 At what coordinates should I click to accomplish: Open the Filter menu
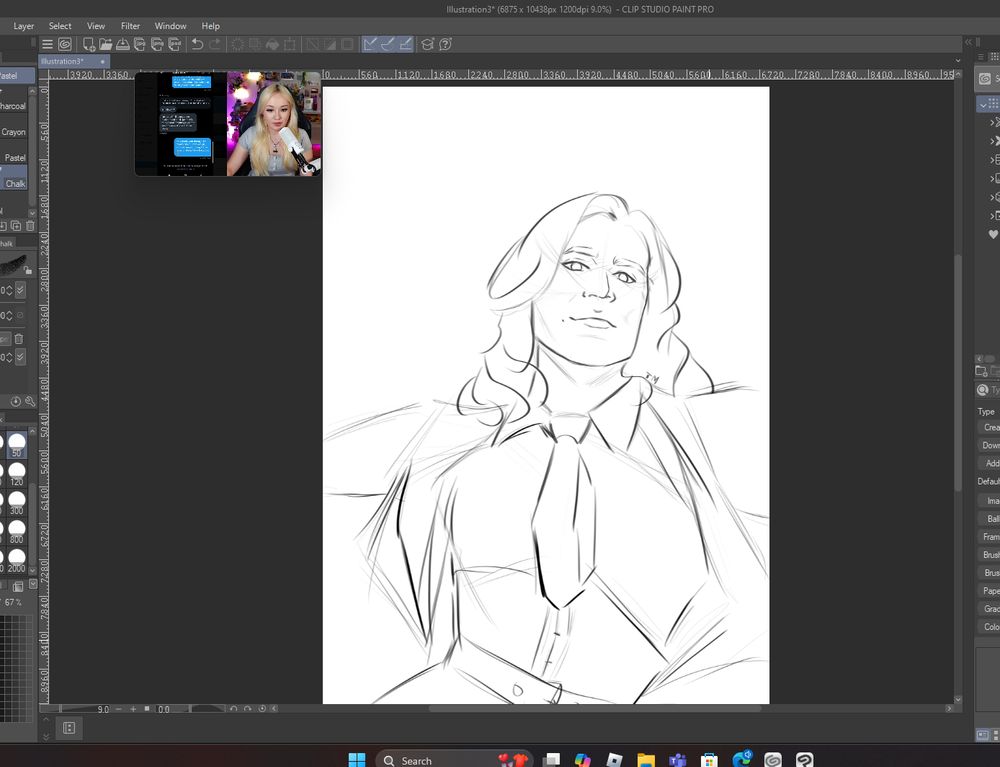tap(130, 26)
